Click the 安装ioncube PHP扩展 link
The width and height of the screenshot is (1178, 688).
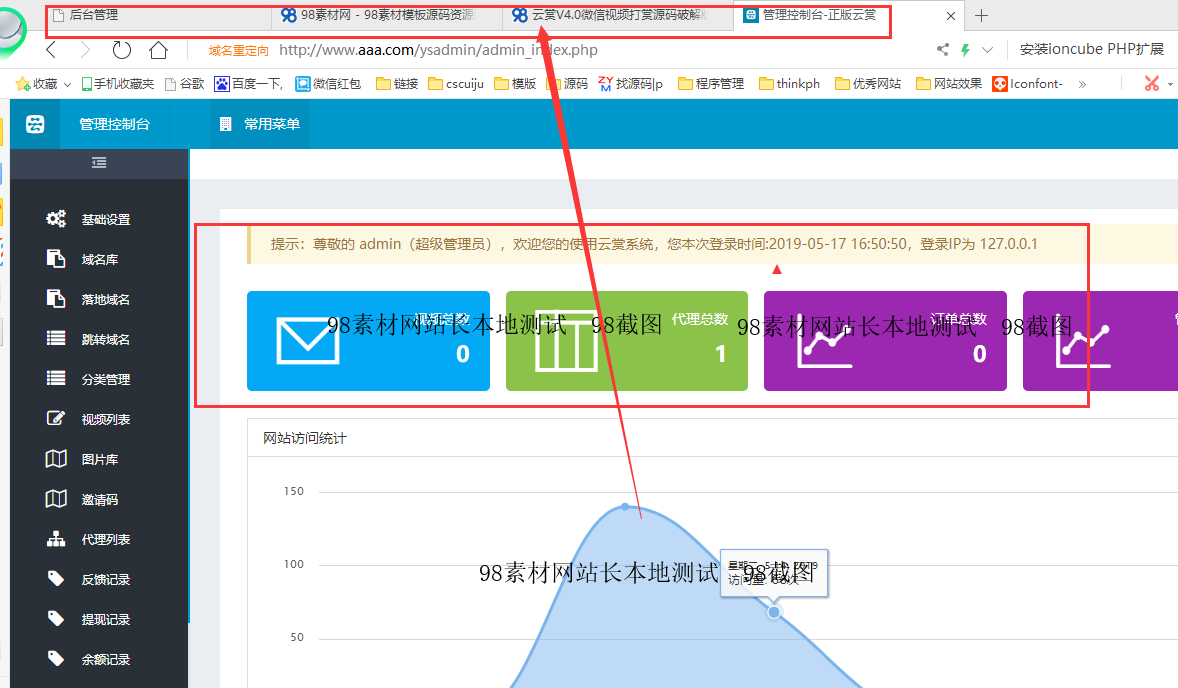[x=1091, y=48]
